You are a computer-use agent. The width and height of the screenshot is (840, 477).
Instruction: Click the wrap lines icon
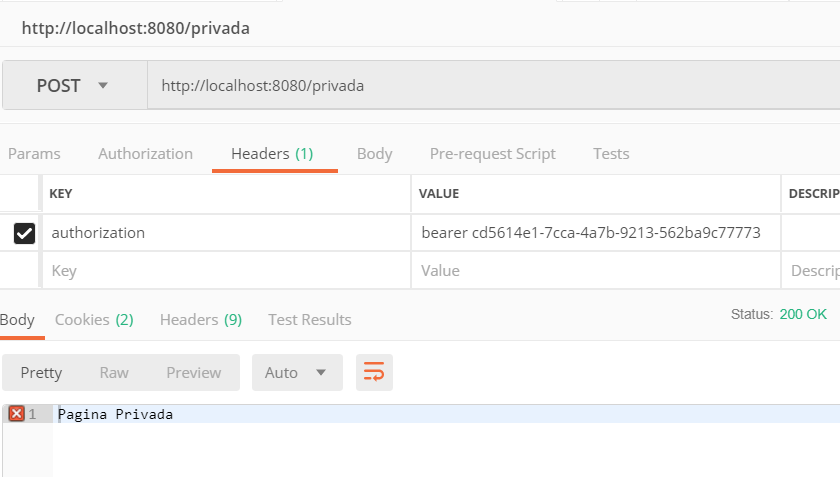click(x=374, y=372)
